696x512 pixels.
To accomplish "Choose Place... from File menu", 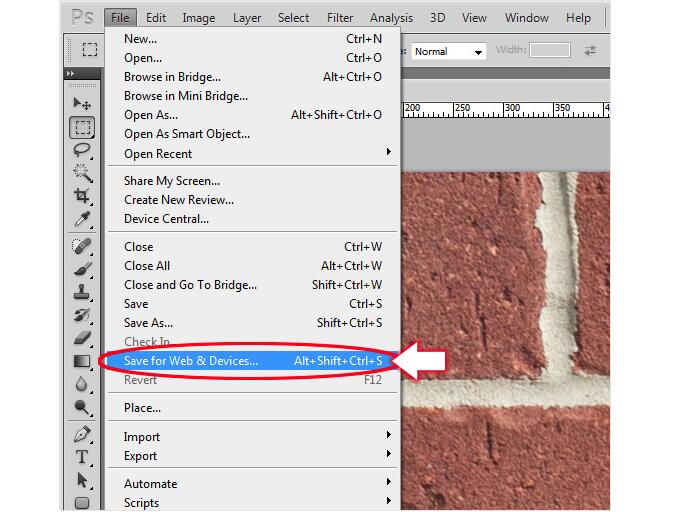I will click(252, 408).
